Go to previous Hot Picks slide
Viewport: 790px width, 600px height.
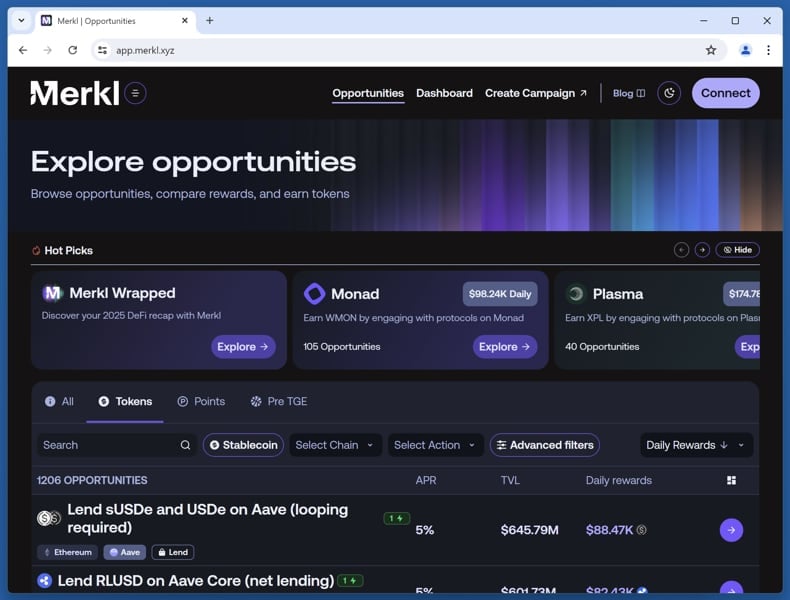tap(681, 250)
